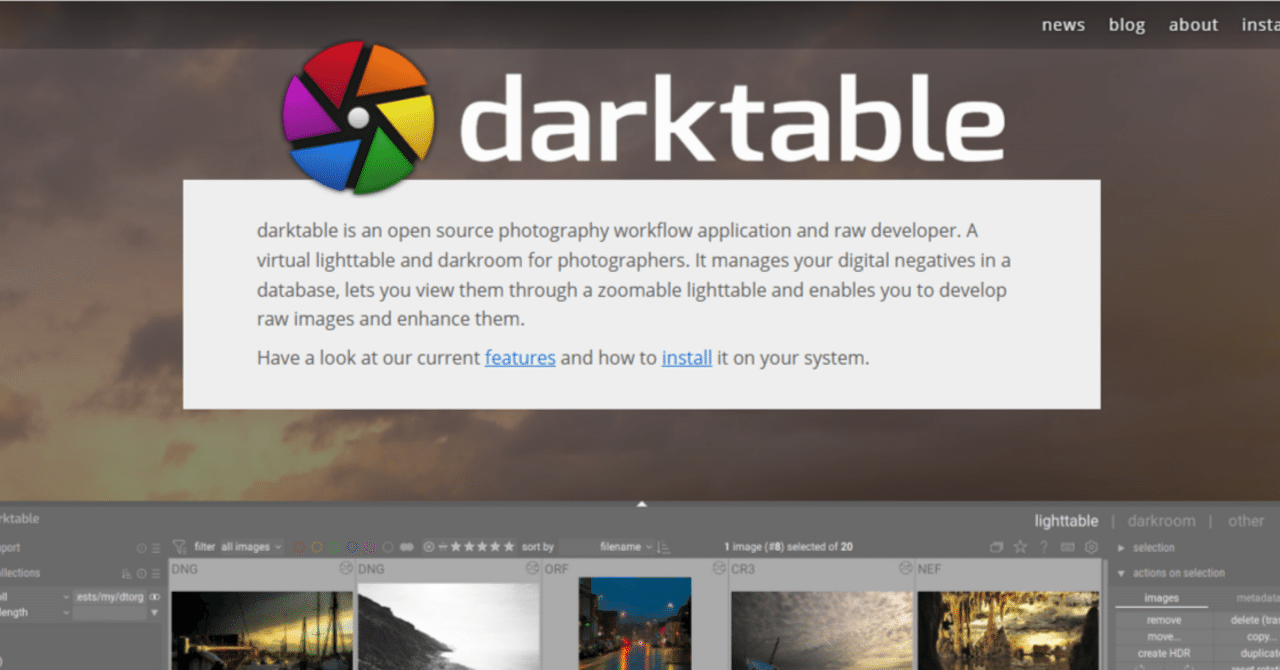Switch to the darkroom tab
The width and height of the screenshot is (1280, 670).
pos(1161,520)
